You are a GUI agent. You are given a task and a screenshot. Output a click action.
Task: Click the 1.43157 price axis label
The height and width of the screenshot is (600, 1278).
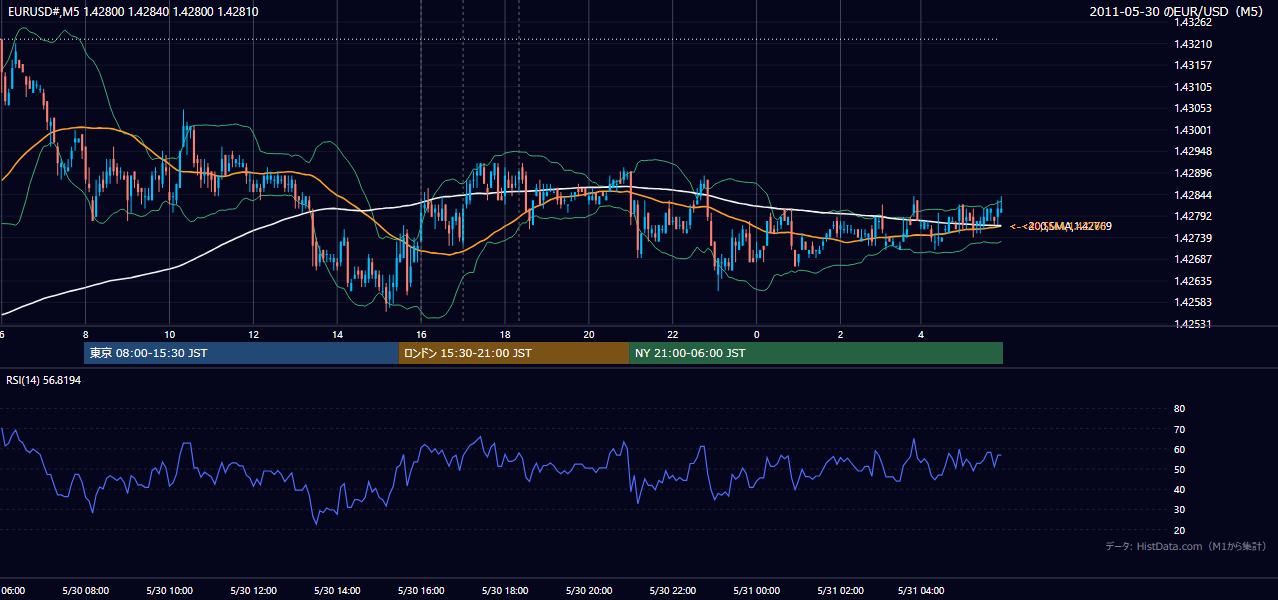click(x=1194, y=65)
